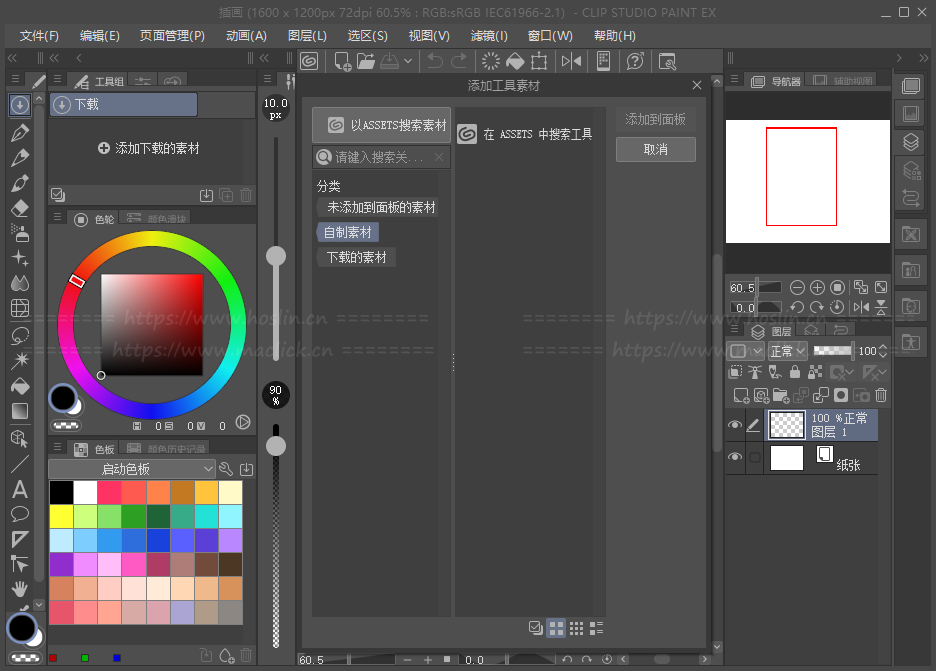
Task: Select the Text tool
Action: click(x=19, y=489)
